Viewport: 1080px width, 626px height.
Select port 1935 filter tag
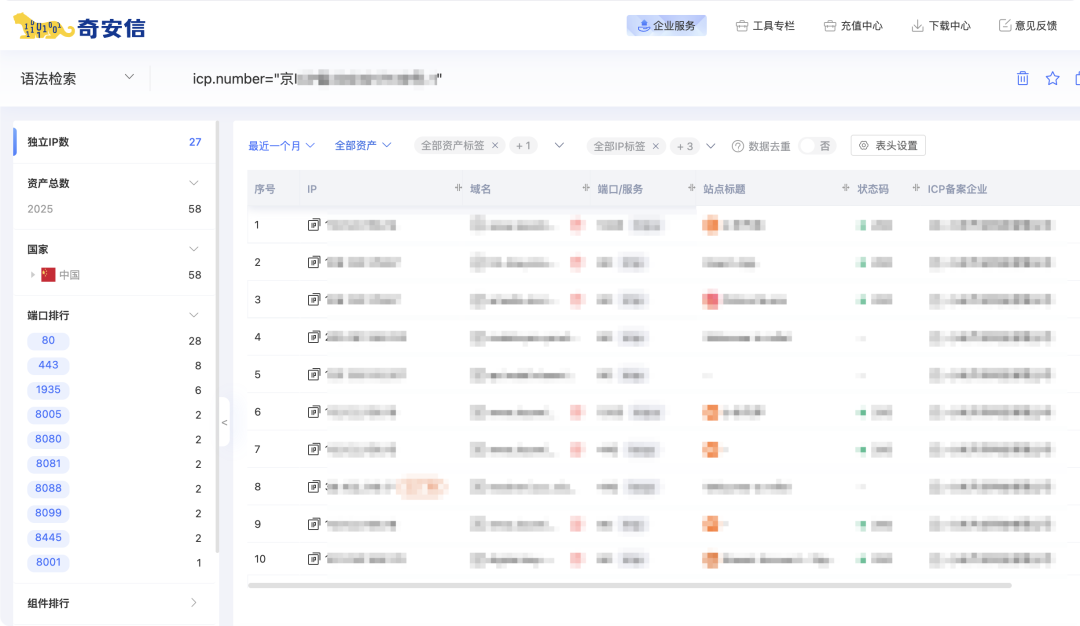[x=48, y=390]
